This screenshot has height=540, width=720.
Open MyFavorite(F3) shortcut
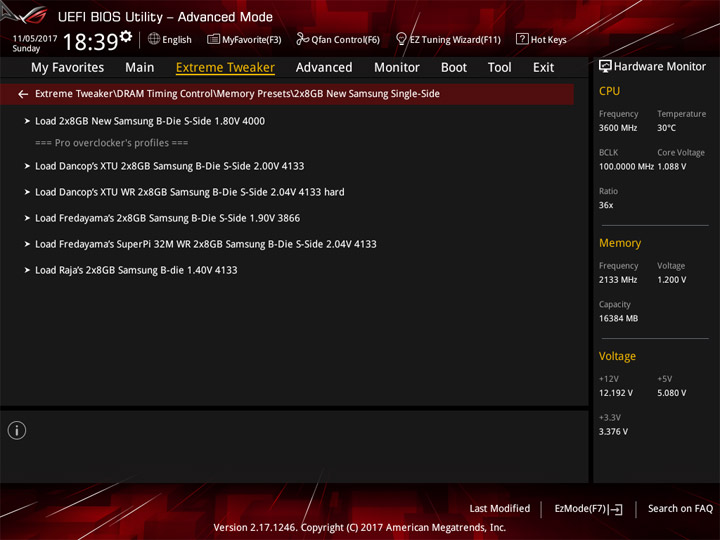[252, 39]
